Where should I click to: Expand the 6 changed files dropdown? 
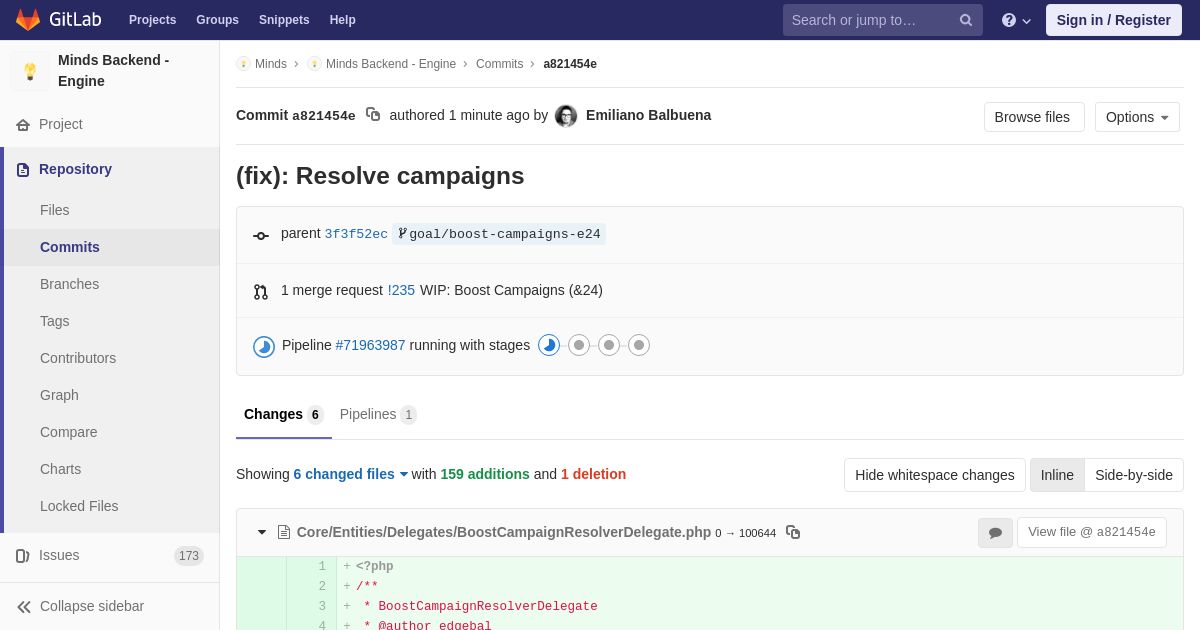351,474
